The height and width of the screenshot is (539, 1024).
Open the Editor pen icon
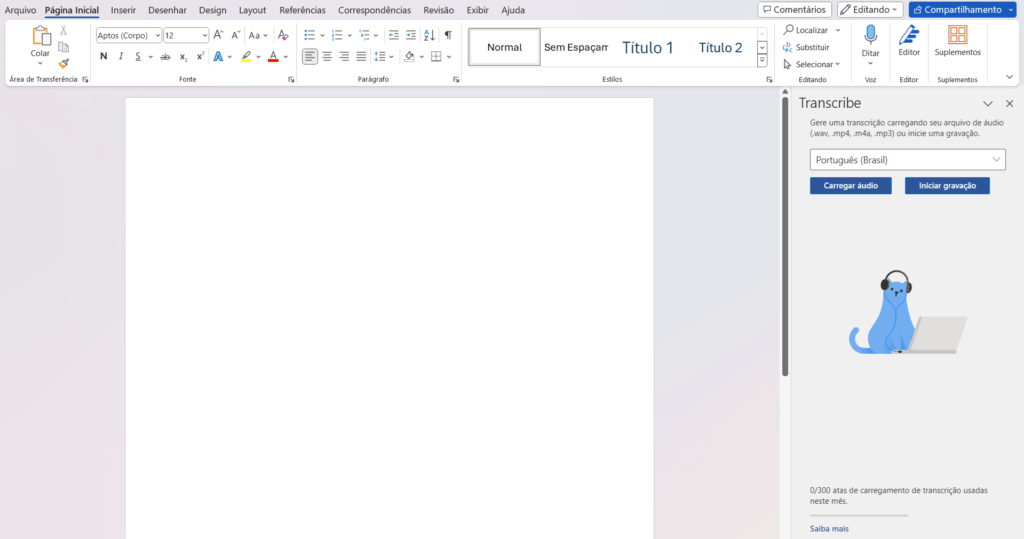909,35
